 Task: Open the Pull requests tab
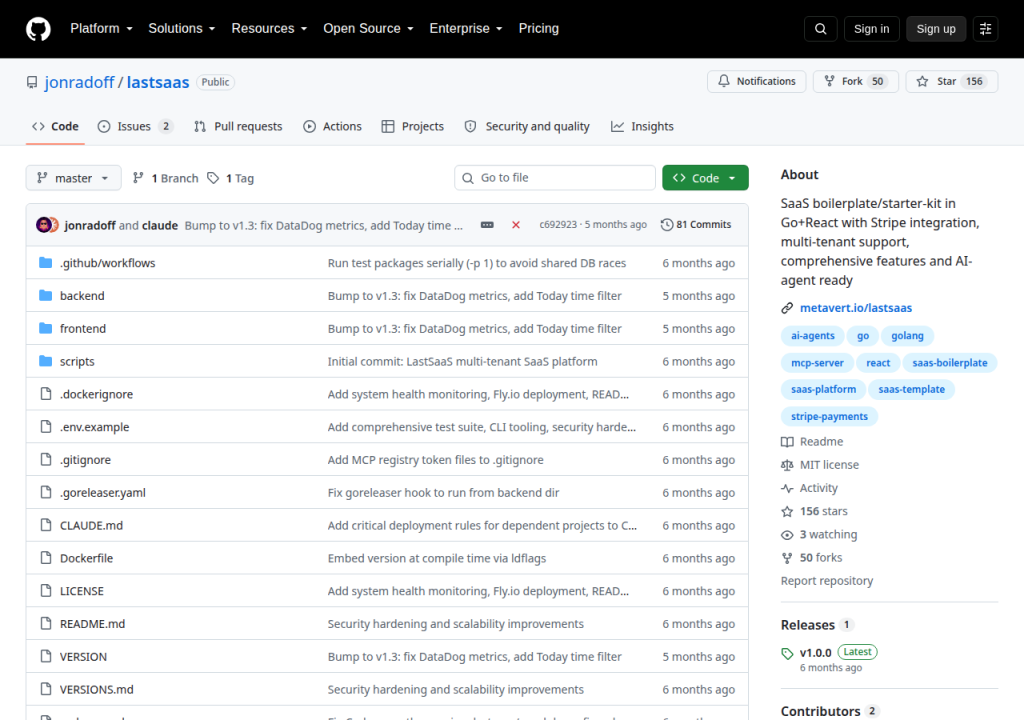(x=238, y=126)
